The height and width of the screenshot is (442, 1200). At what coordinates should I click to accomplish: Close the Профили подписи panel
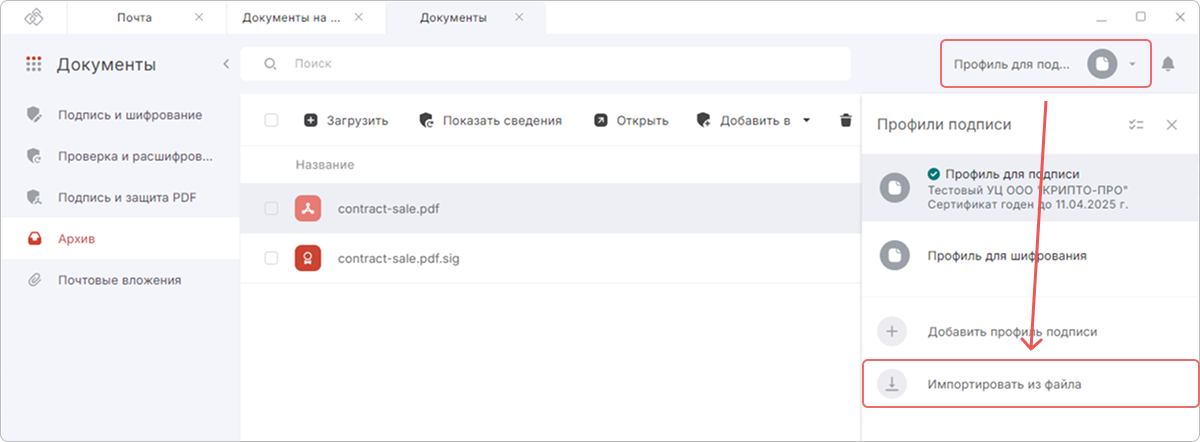1172,125
